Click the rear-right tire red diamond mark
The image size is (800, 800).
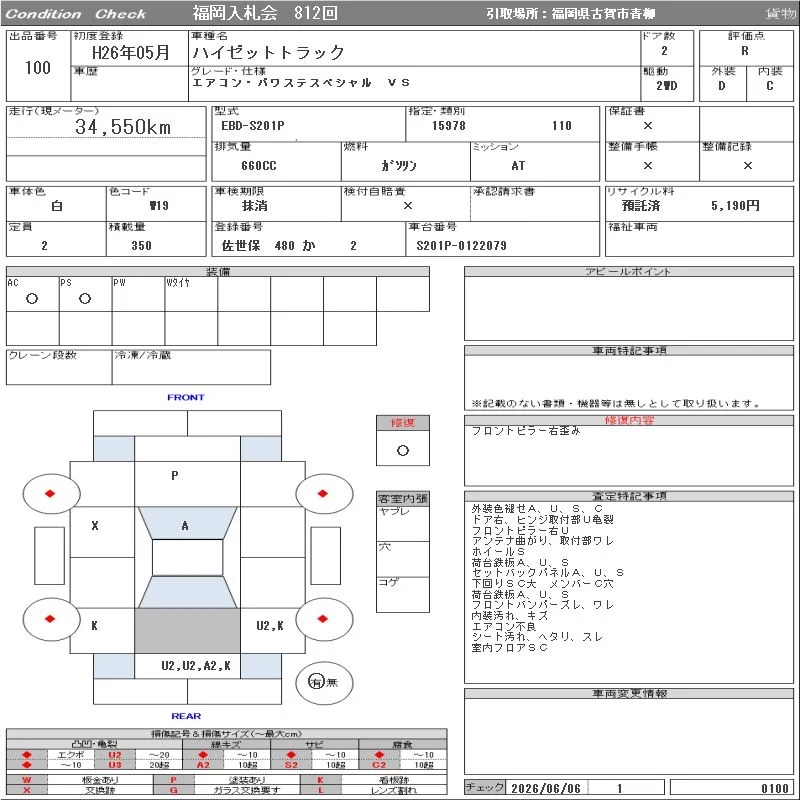(322, 619)
